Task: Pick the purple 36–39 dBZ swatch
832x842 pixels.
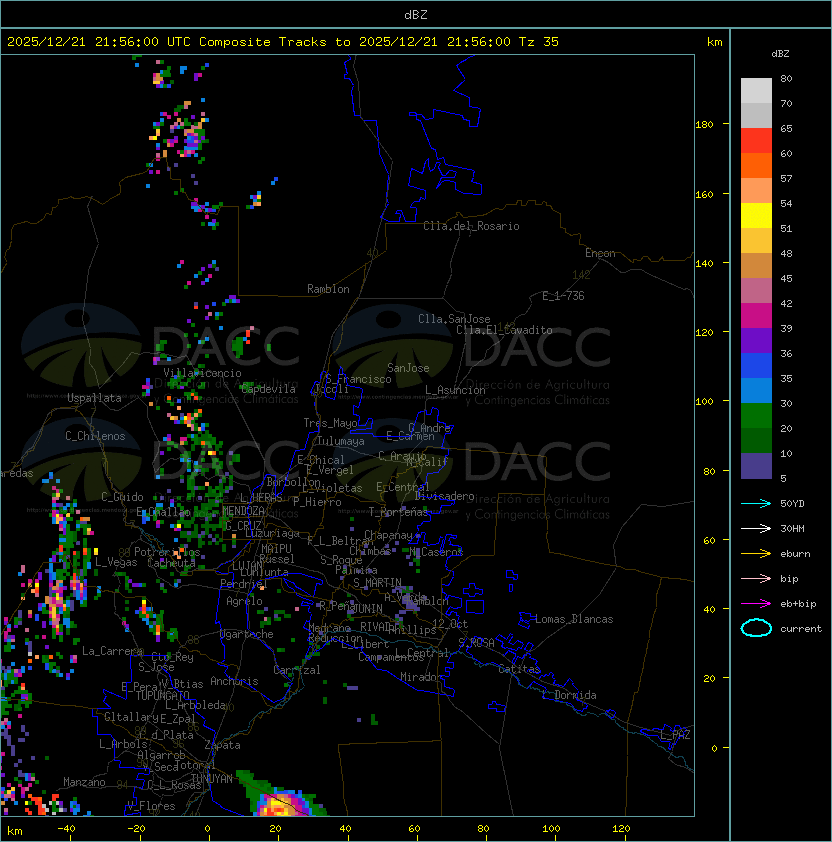Action: (756, 340)
